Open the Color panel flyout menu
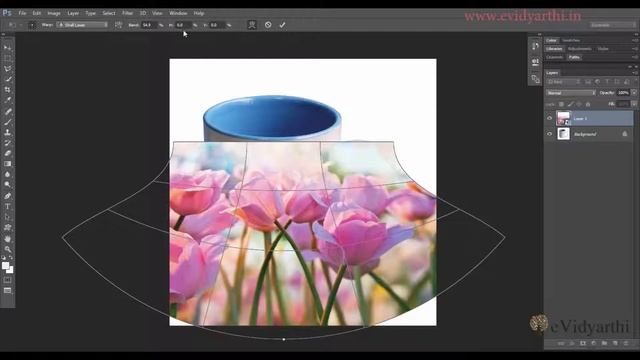Image resolution: width=640 pixels, height=360 pixels. click(635, 40)
